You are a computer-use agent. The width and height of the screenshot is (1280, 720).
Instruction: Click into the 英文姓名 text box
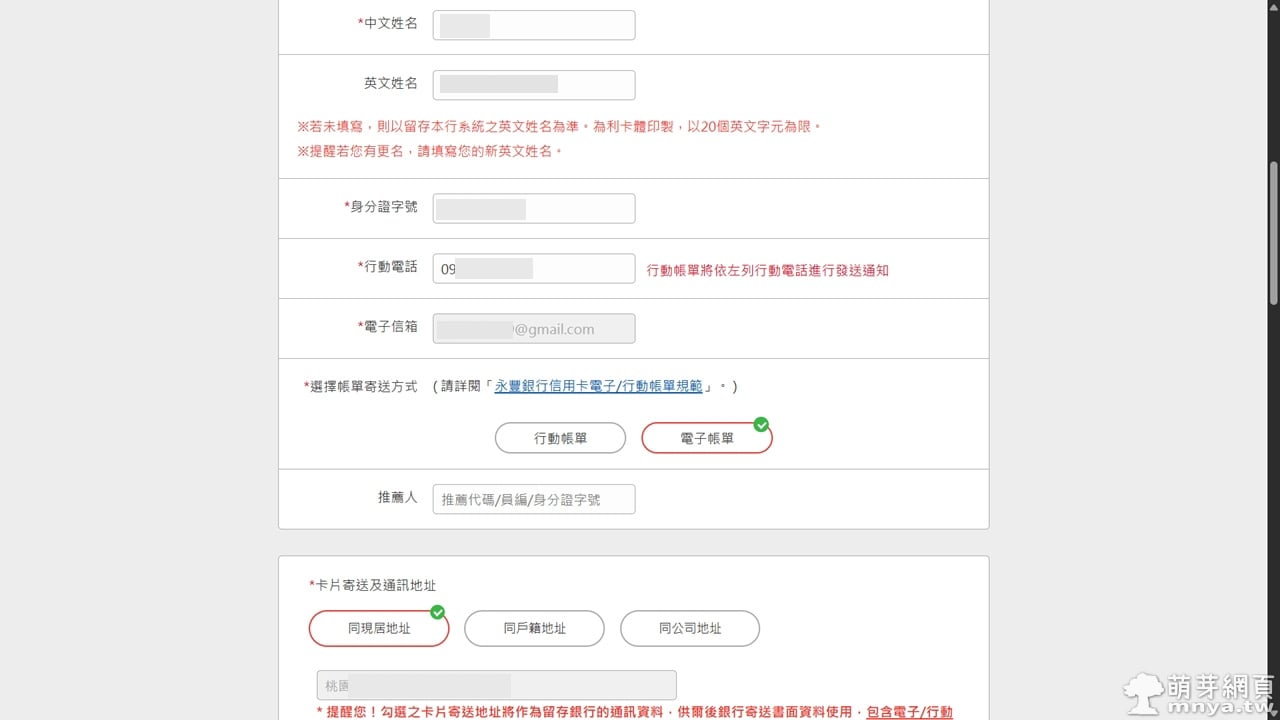(534, 85)
